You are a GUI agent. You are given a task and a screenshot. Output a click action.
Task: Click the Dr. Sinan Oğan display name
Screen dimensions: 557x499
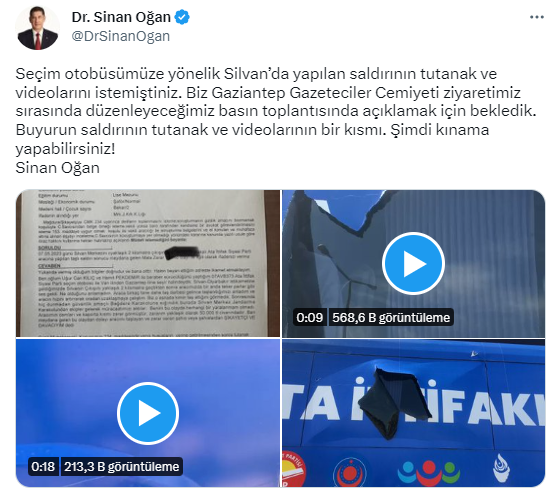click(121, 17)
